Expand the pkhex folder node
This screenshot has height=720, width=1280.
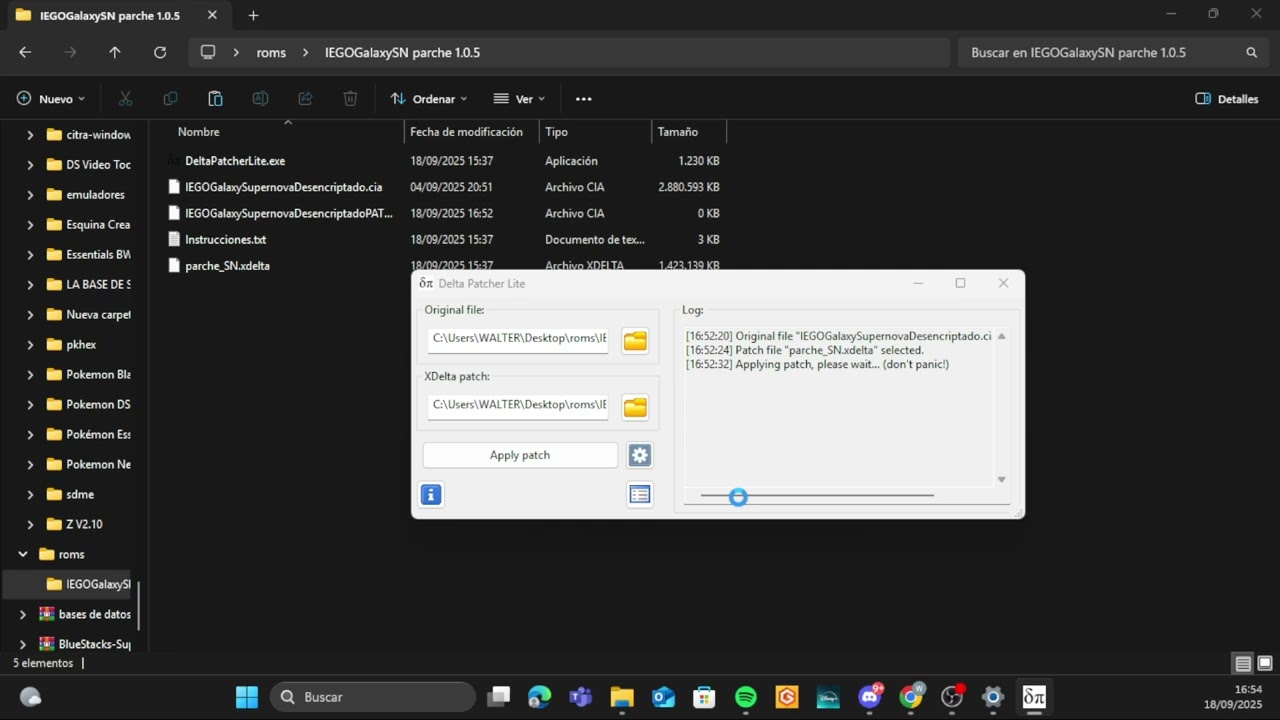click(x=30, y=345)
